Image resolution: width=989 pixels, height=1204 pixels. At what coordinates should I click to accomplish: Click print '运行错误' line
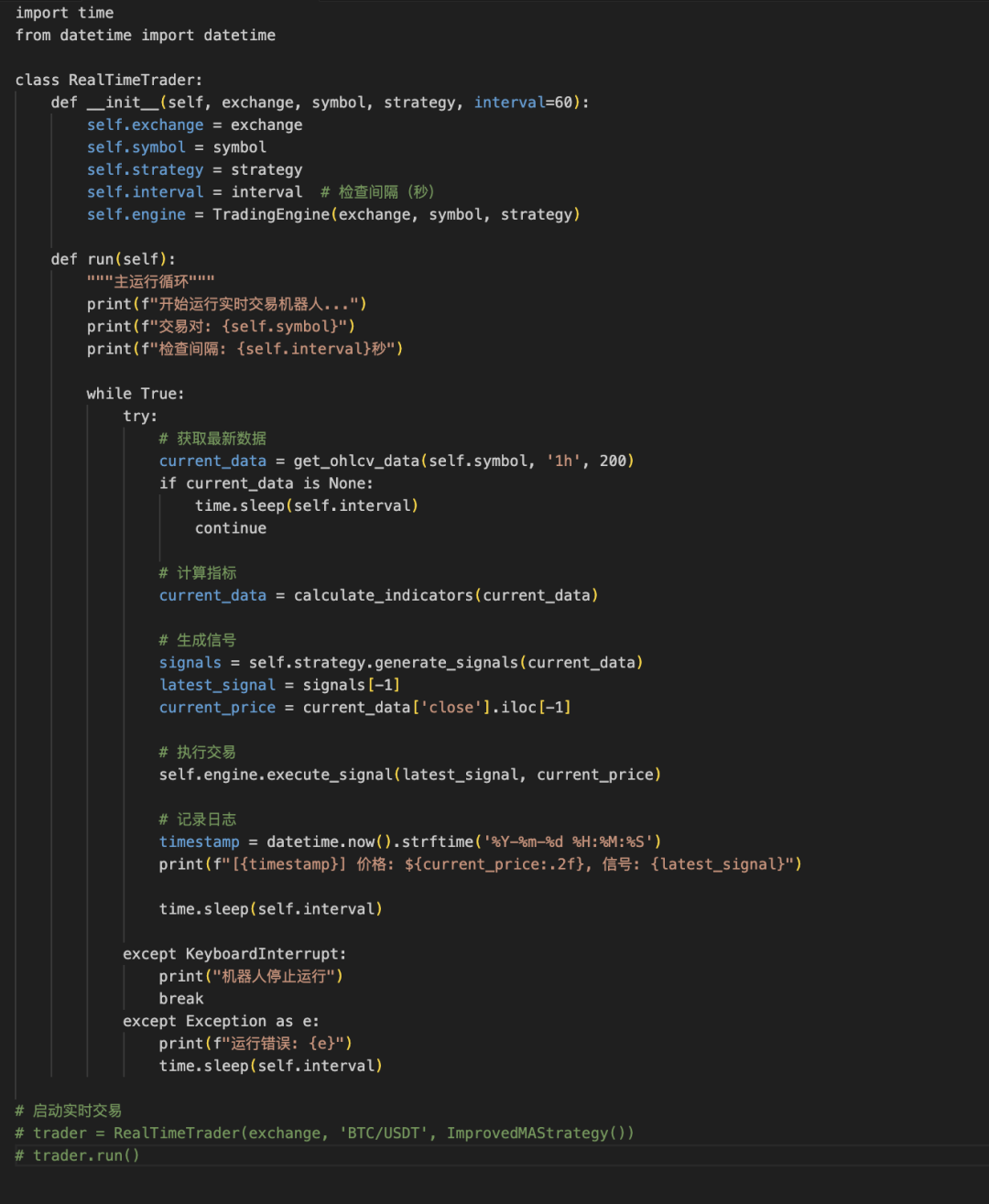[255, 1044]
